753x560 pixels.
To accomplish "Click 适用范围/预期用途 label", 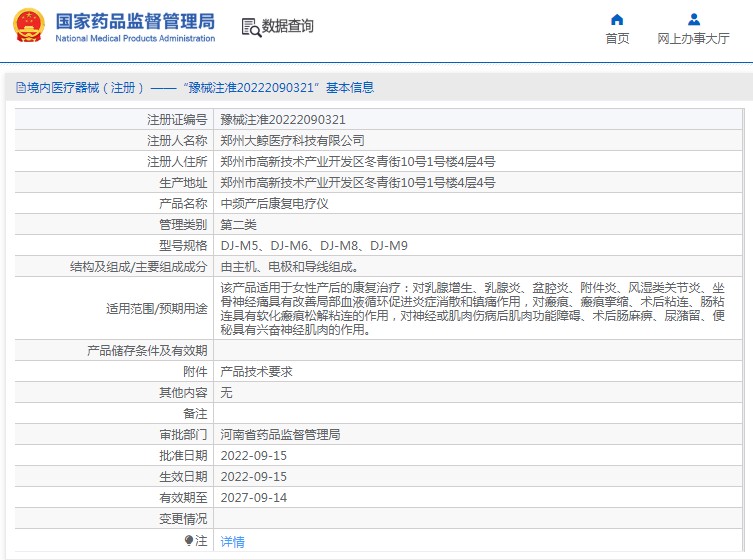I will pos(157,309).
